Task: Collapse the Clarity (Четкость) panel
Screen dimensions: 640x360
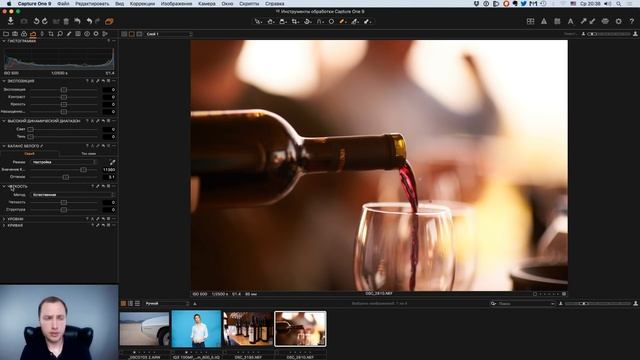Action: coord(4,187)
